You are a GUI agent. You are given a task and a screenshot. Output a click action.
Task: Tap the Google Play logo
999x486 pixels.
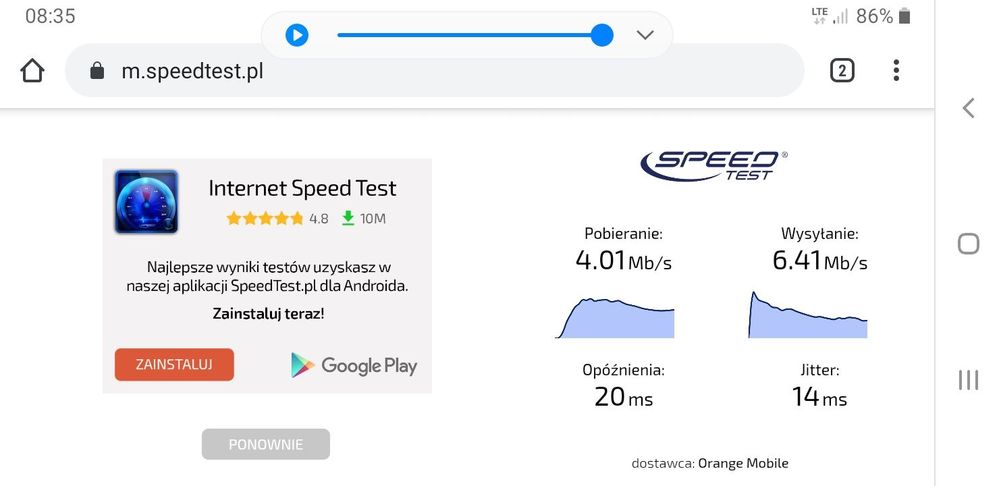[354, 365]
